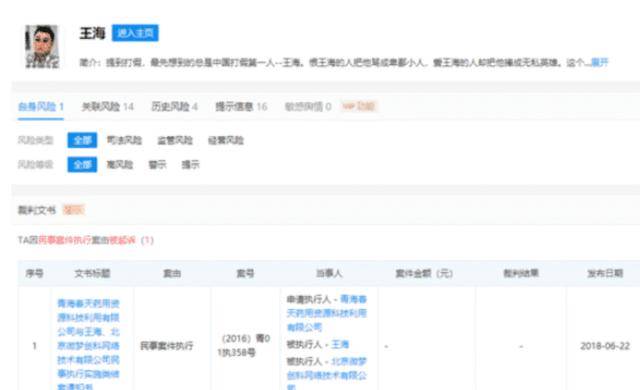The width and height of the screenshot is (640, 390).
Task: Click the 进入主页 button beside 王海
Action: 135,33
